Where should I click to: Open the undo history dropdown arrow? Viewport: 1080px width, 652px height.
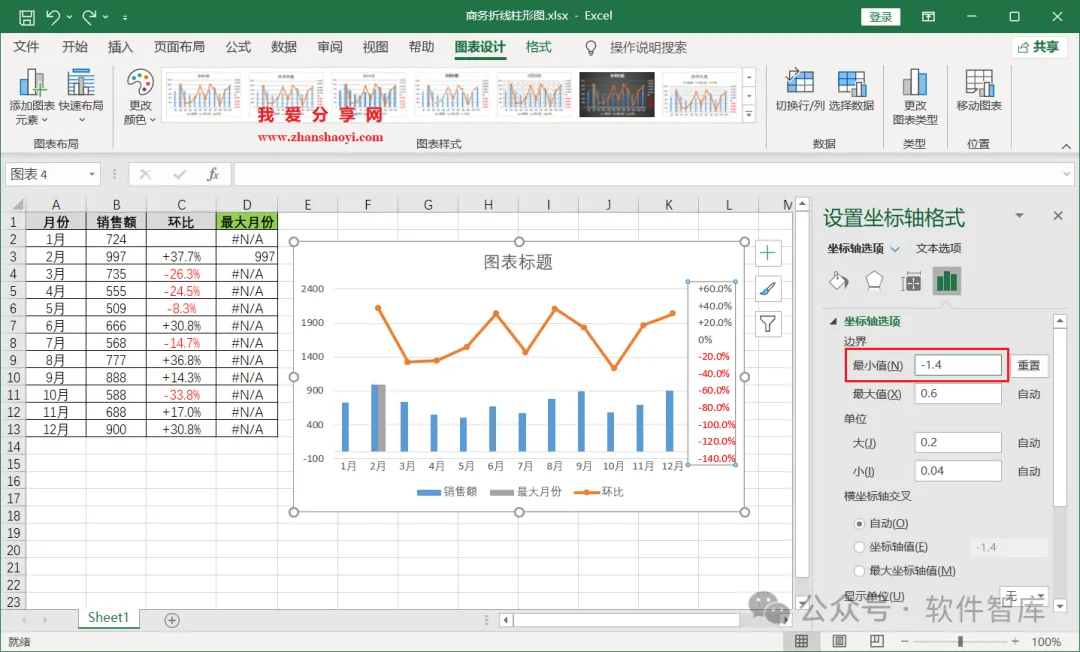pyautogui.click(x=70, y=17)
